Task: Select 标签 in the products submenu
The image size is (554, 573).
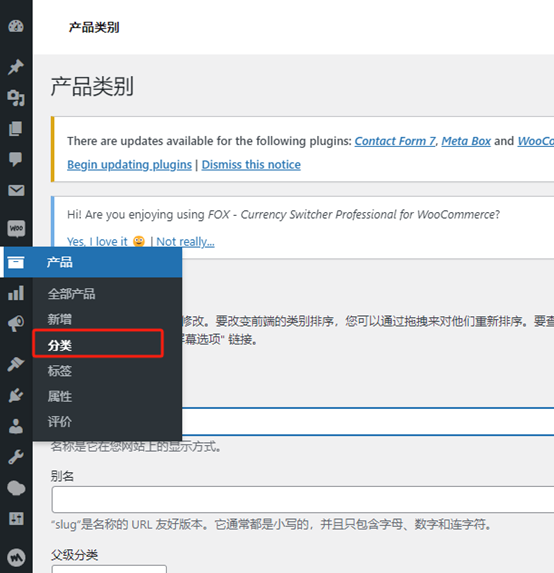Action: coord(60,371)
